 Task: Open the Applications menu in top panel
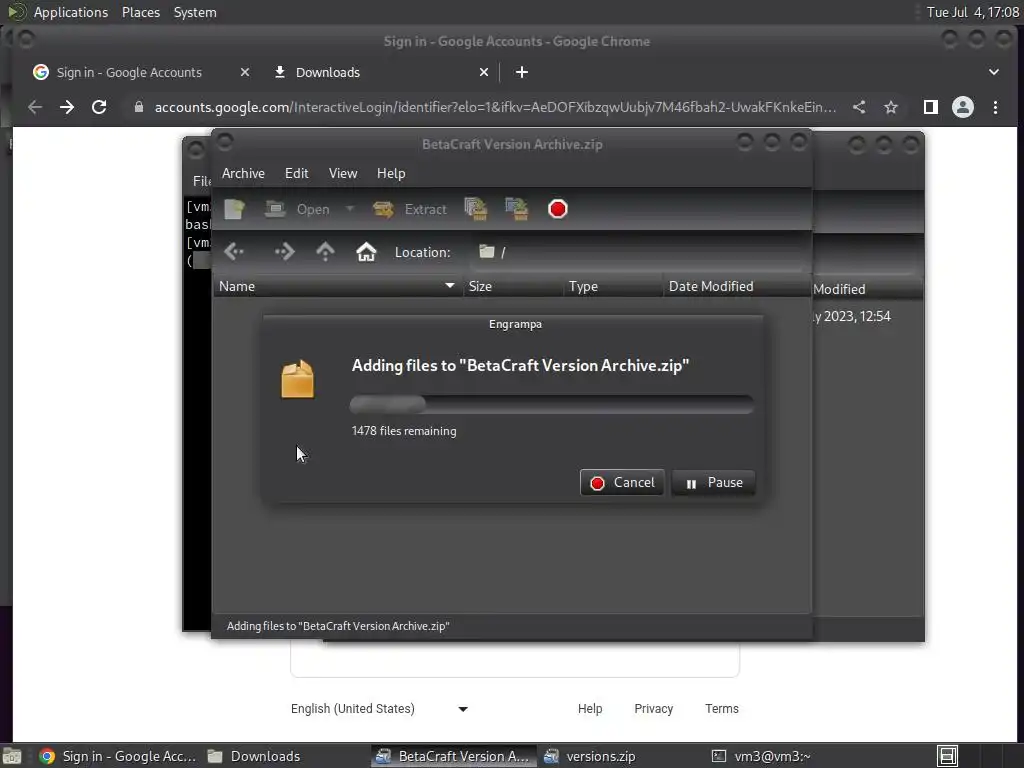[x=71, y=12]
